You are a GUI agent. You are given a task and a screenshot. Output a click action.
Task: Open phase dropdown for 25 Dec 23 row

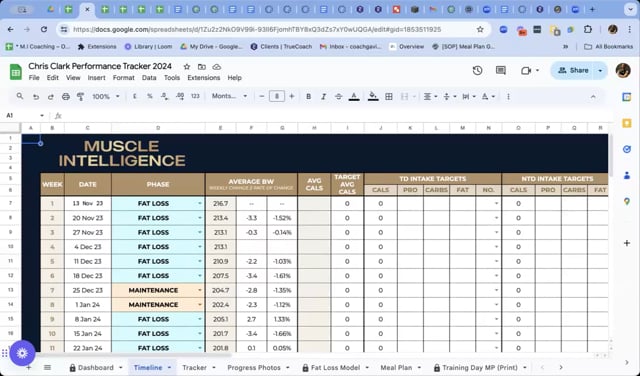click(x=200, y=290)
